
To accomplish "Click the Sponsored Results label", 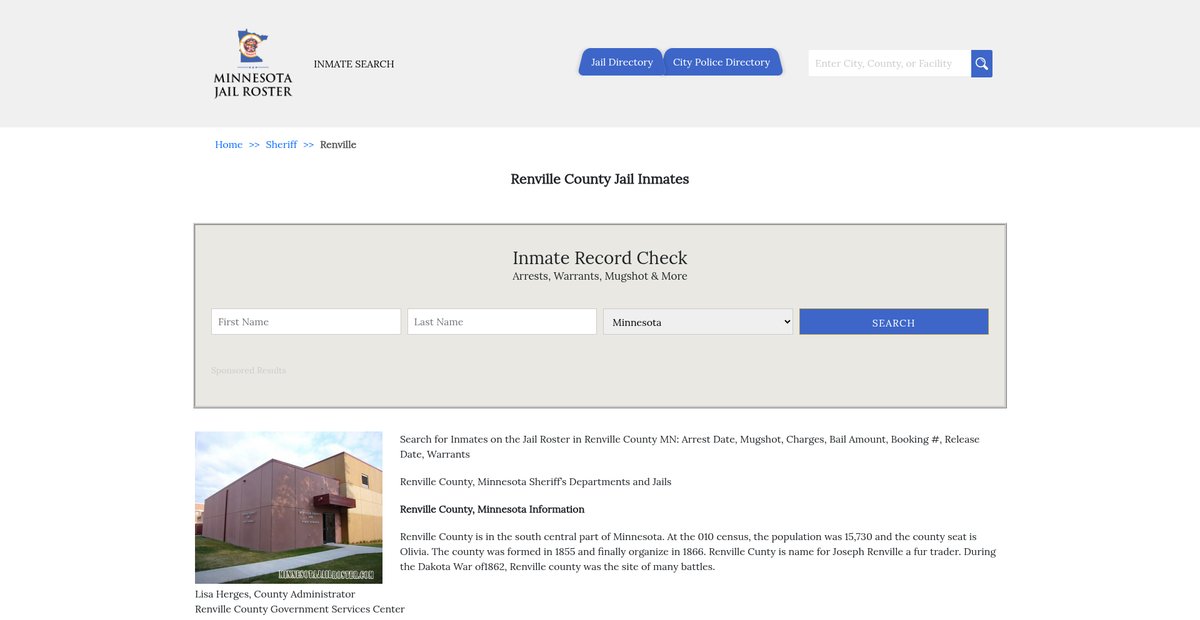I will point(248,371).
